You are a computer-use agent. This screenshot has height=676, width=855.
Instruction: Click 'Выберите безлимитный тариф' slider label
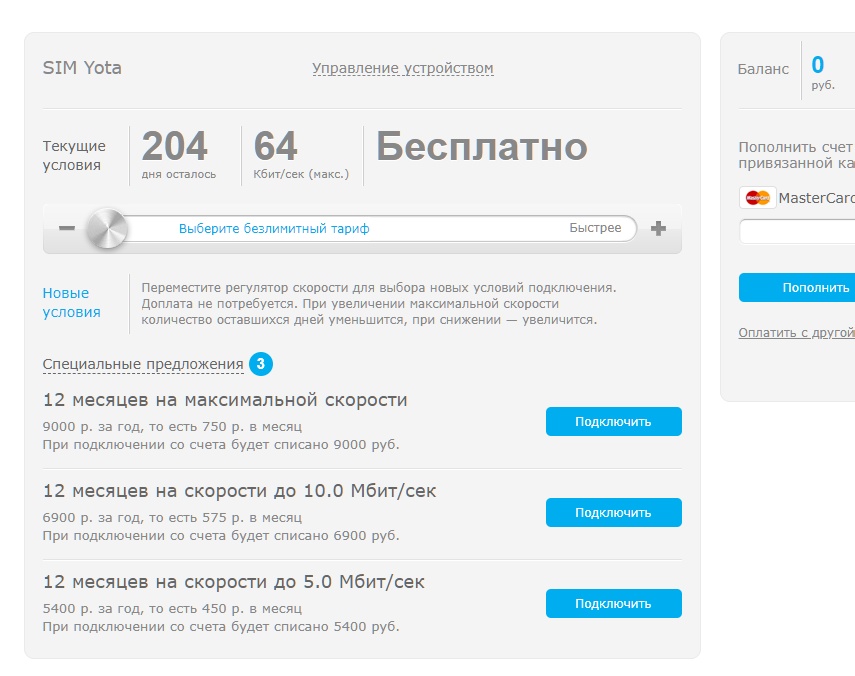pos(274,228)
